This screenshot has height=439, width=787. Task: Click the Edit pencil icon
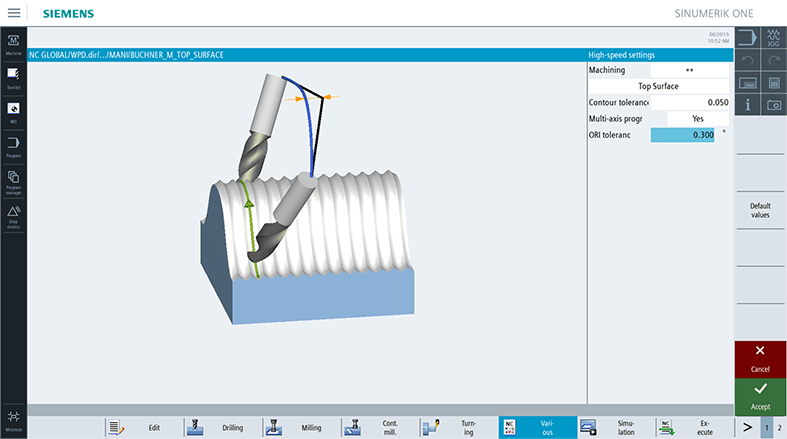click(x=116, y=427)
